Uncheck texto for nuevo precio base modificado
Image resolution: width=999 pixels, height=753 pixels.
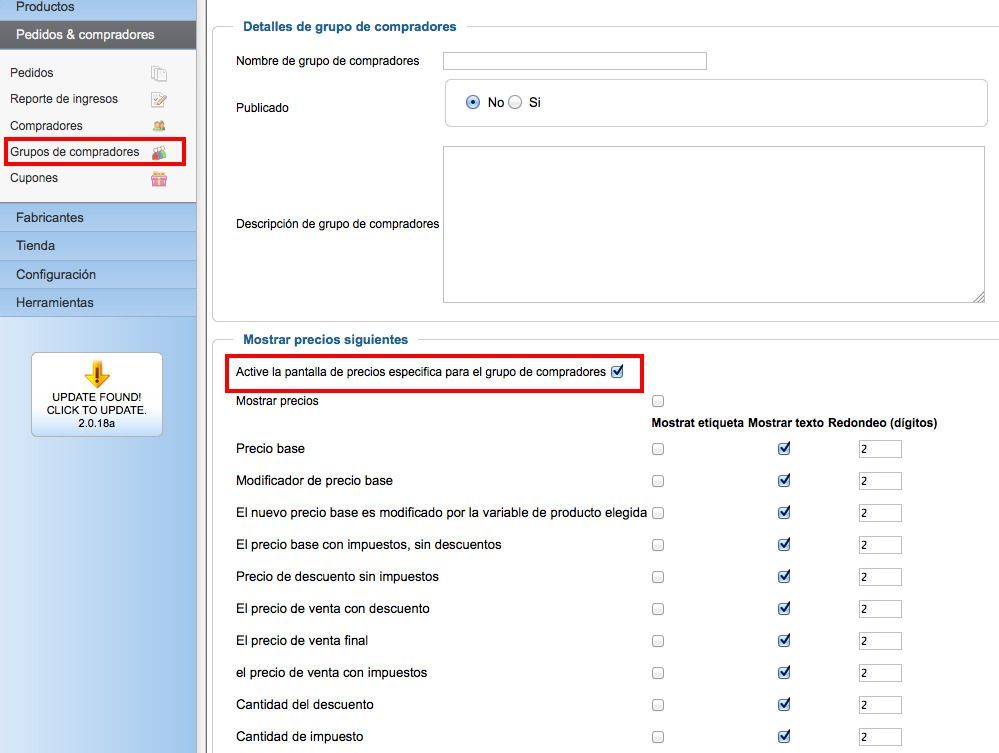point(784,512)
